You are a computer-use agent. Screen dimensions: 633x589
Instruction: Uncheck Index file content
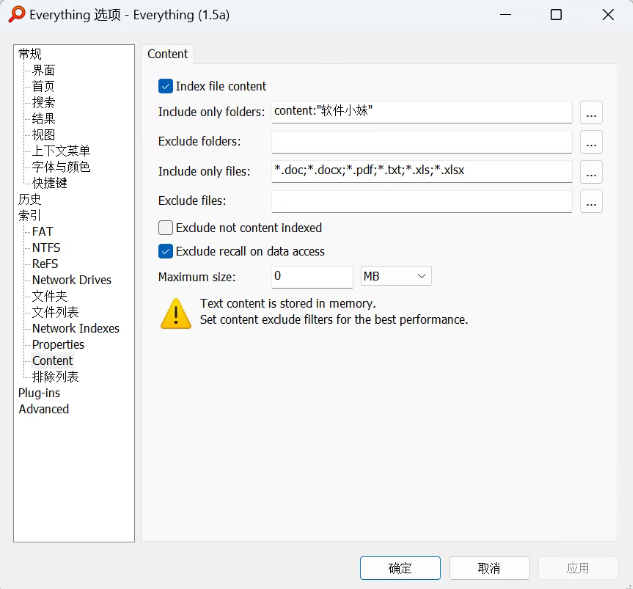point(166,87)
